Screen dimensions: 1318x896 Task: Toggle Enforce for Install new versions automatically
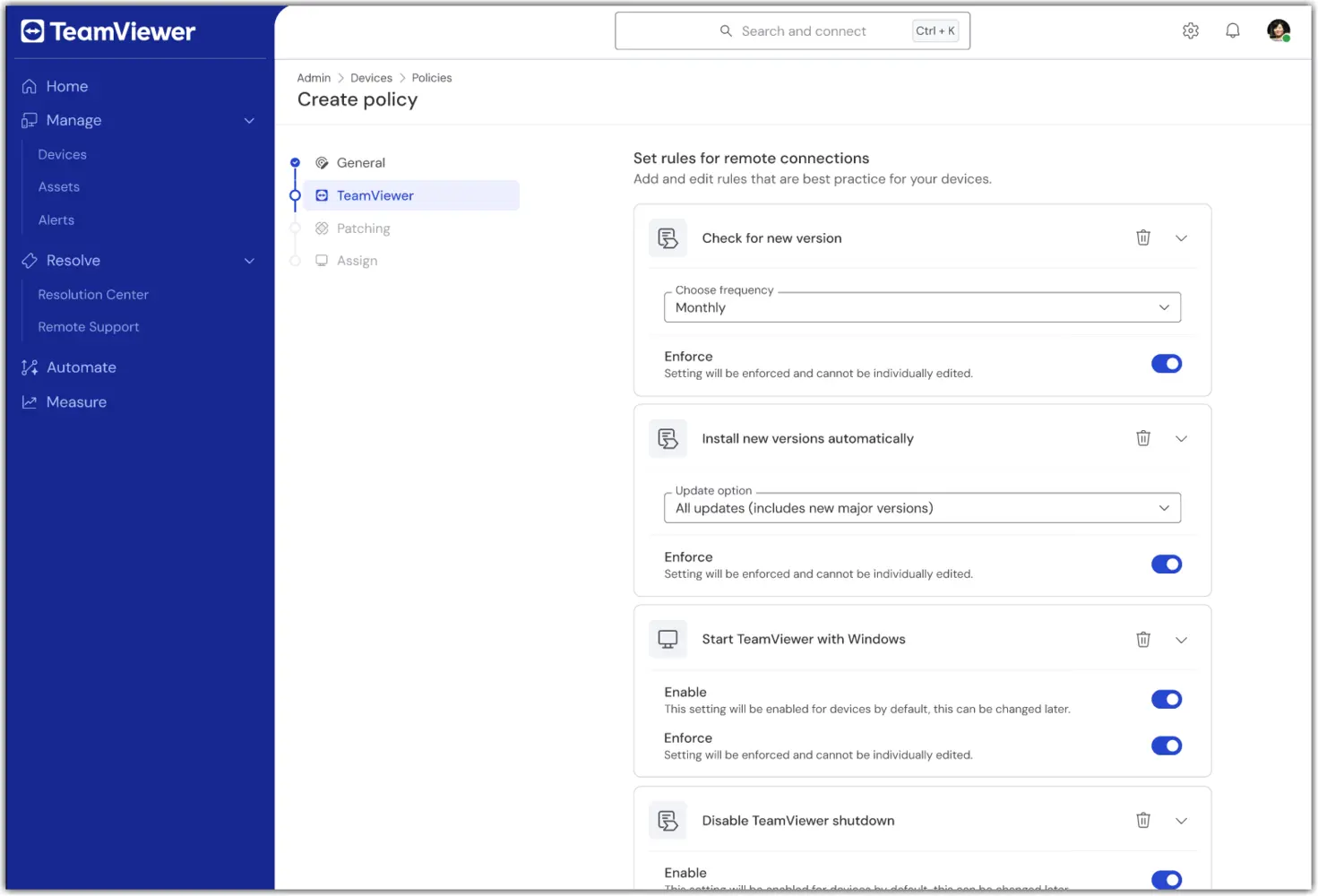(1167, 564)
